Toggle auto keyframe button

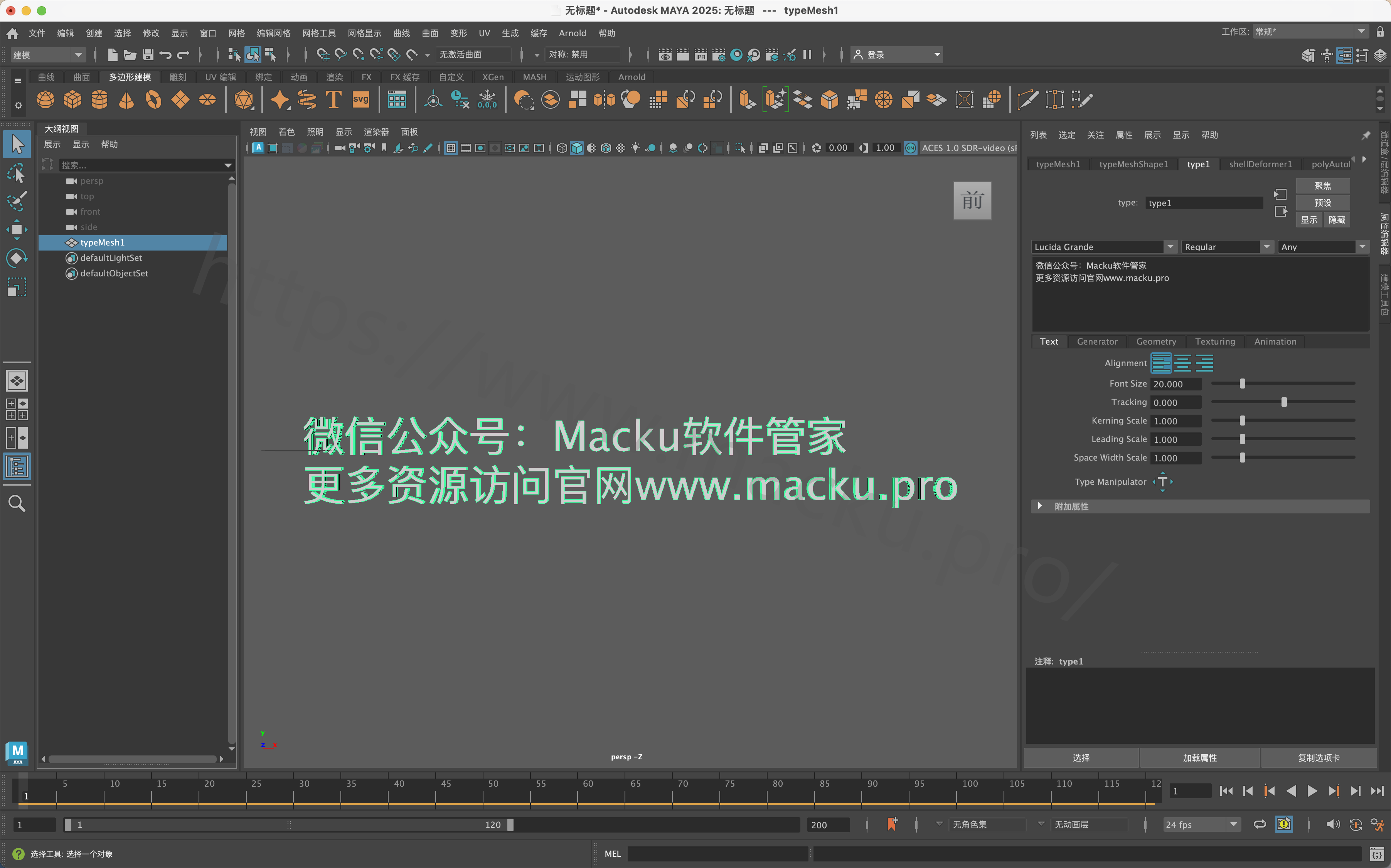click(x=1284, y=824)
